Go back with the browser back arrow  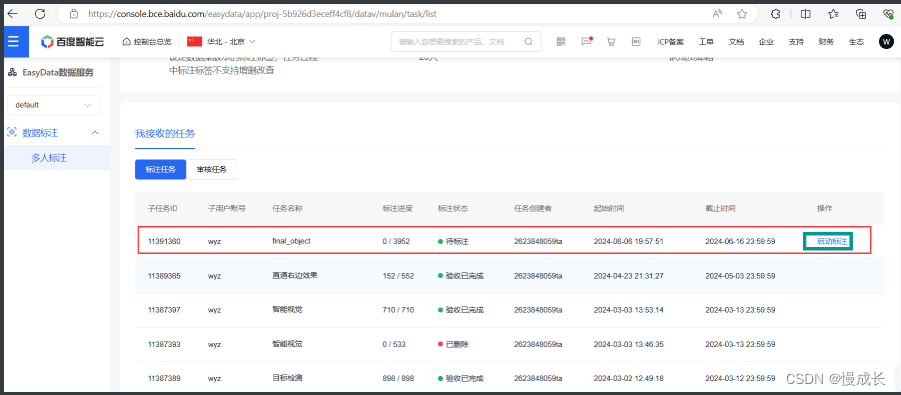[12, 14]
